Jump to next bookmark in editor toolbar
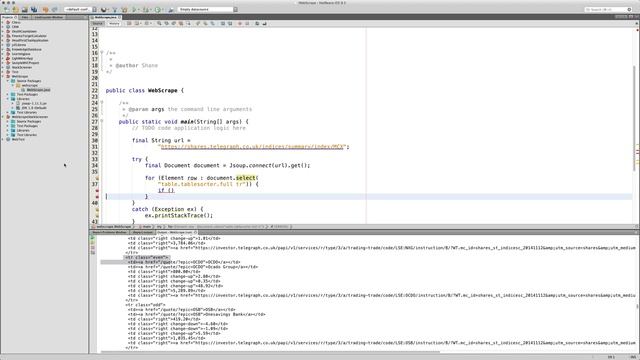This screenshot has width=640, height=360. [205, 24]
